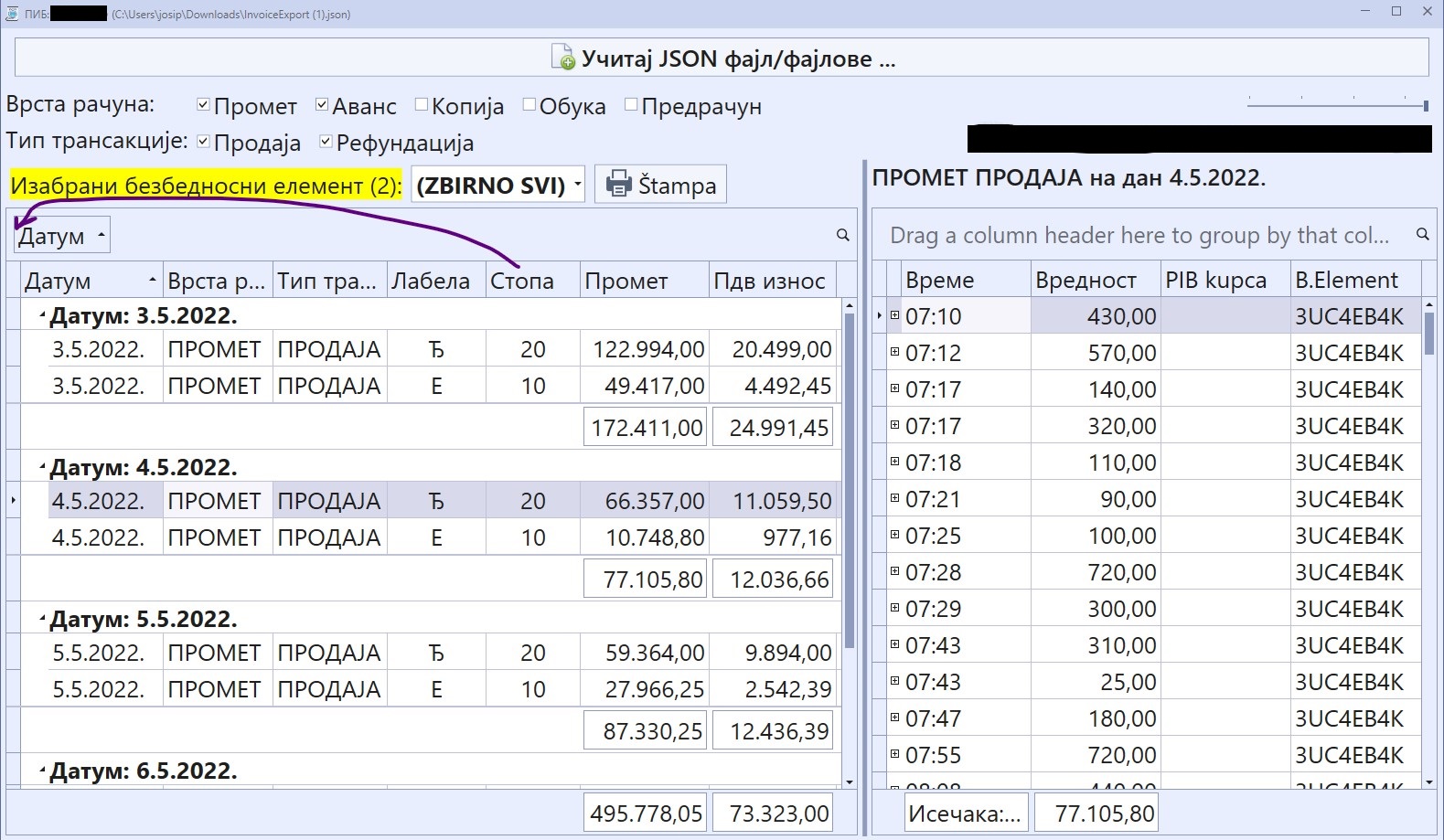
Task: Sort by B.Element column header
Action: 1355,280
